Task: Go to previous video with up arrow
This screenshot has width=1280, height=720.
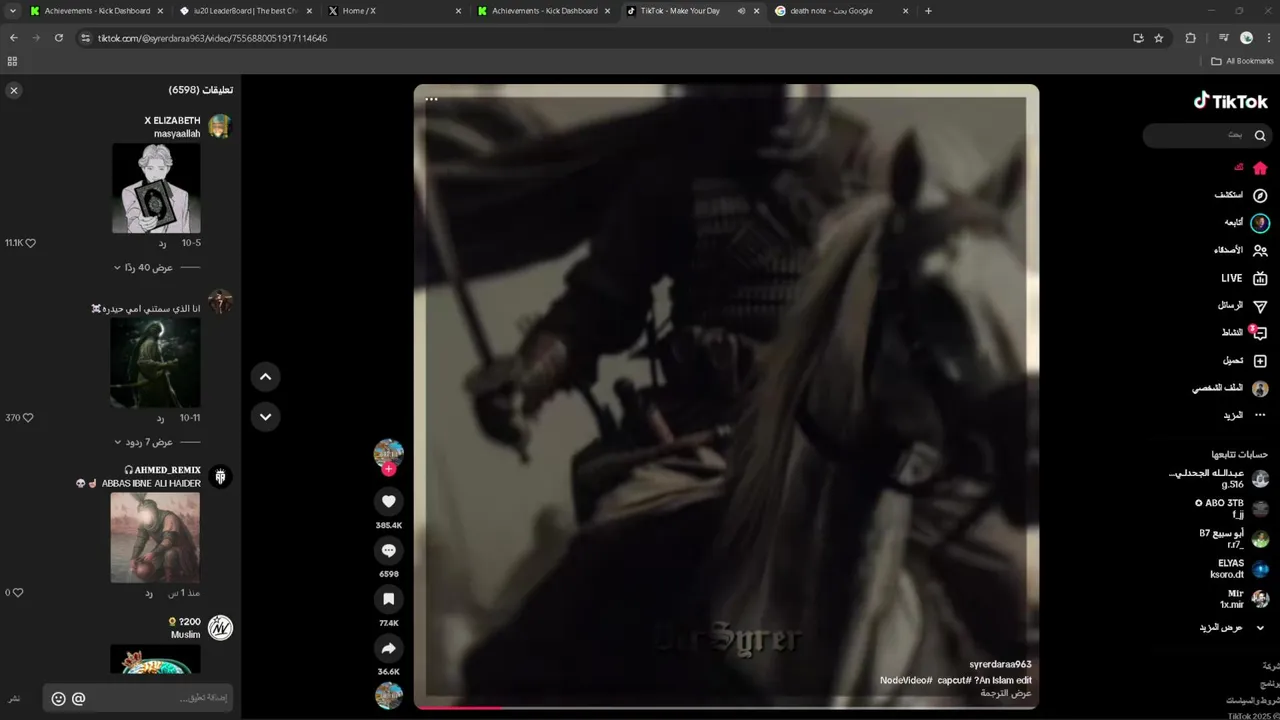Action: pos(265,377)
